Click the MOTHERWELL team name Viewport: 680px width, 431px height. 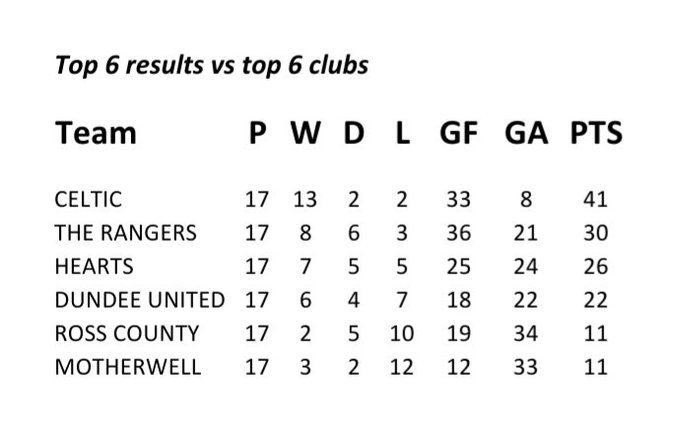128,367
